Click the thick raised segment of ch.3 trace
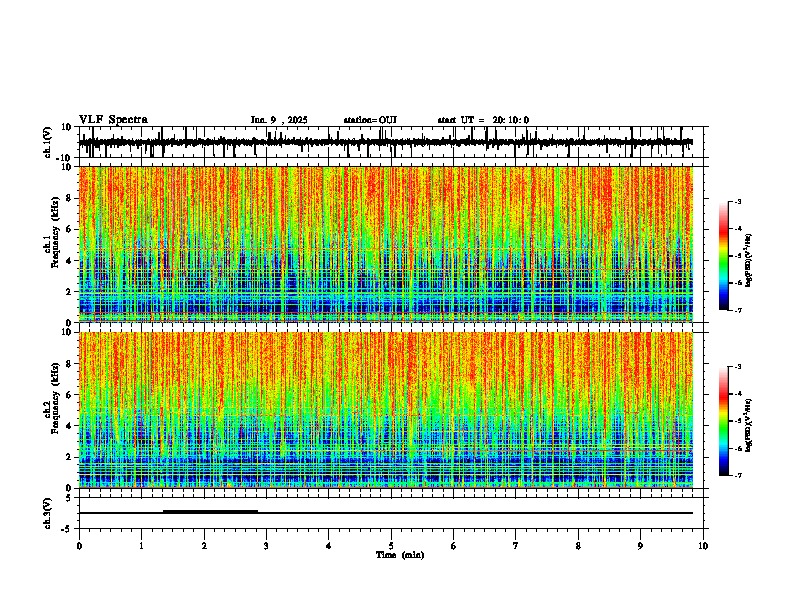 point(210,511)
